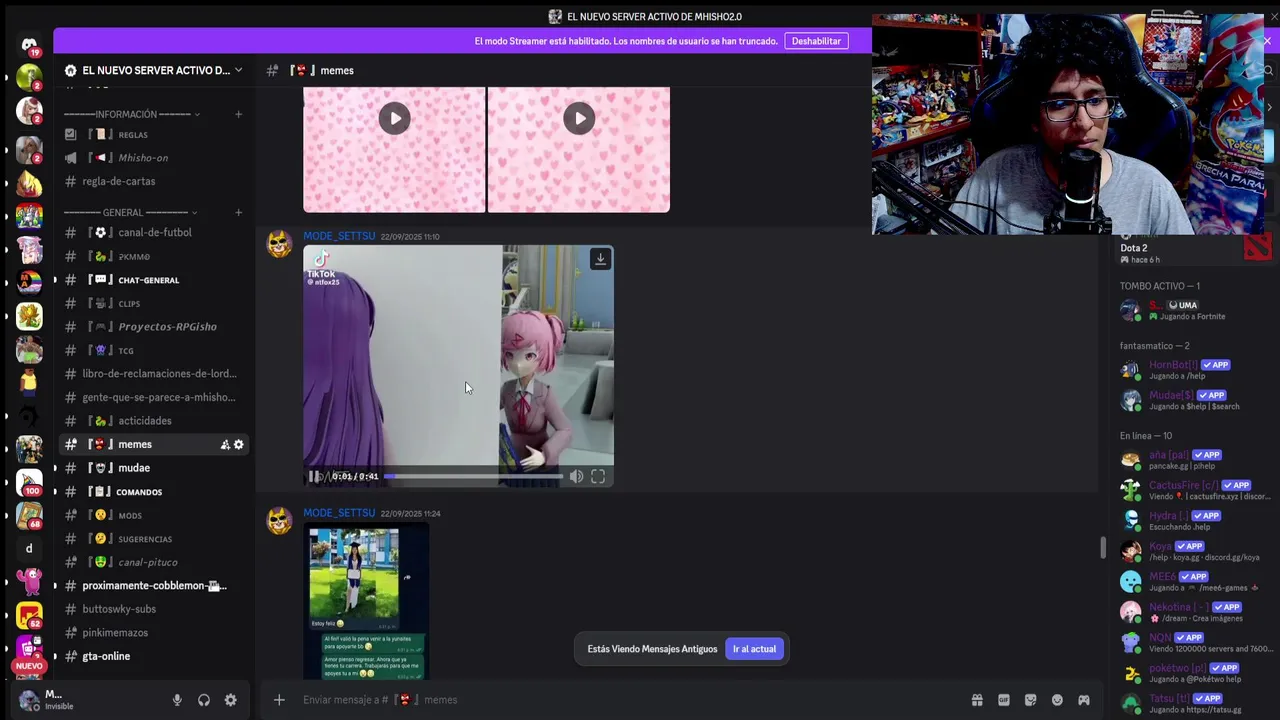1280x720 pixels.
Task: Toggle deafen headphones in user panel
Action: pos(204,700)
